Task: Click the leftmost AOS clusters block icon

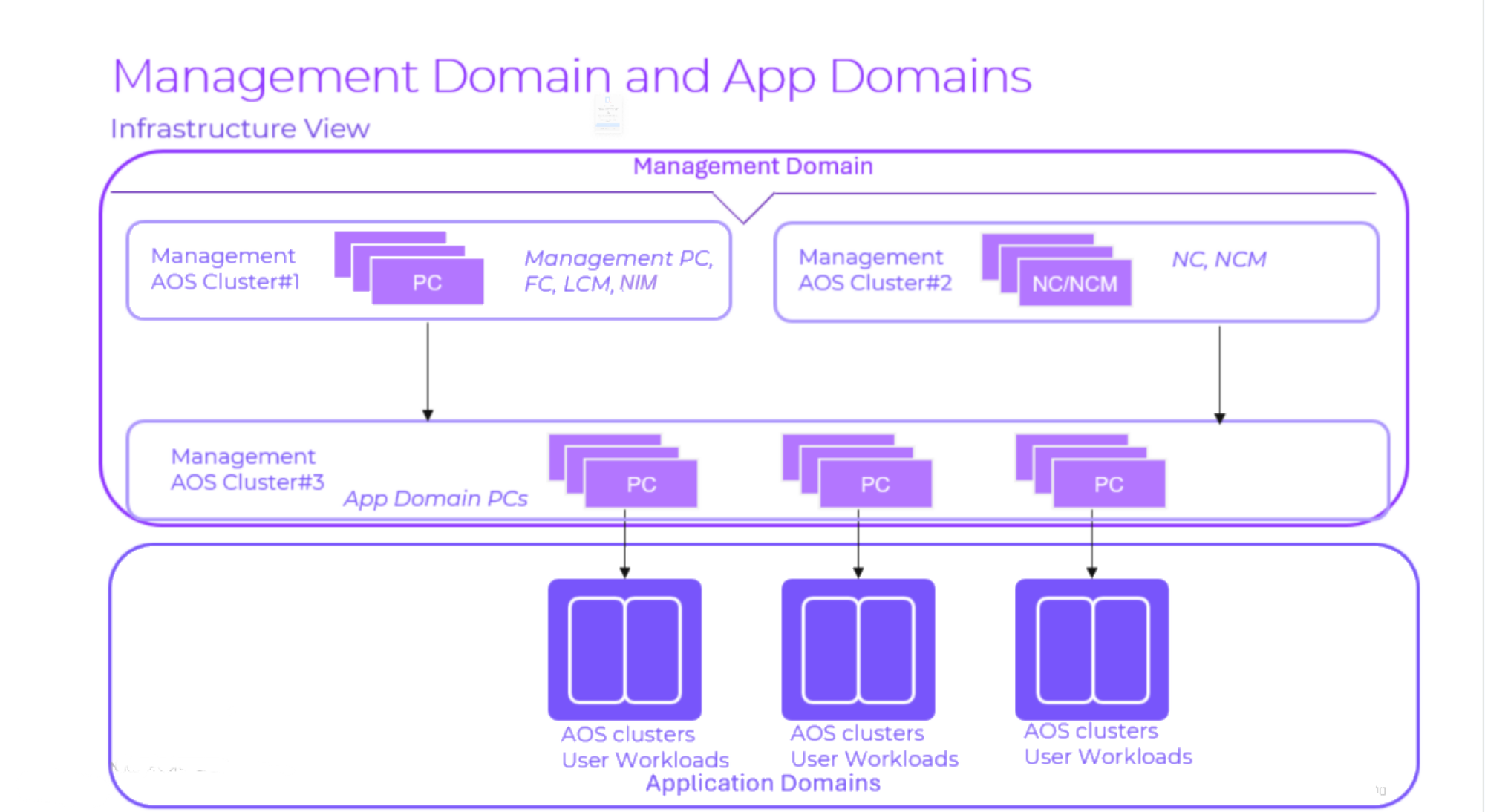Action: [x=624, y=649]
